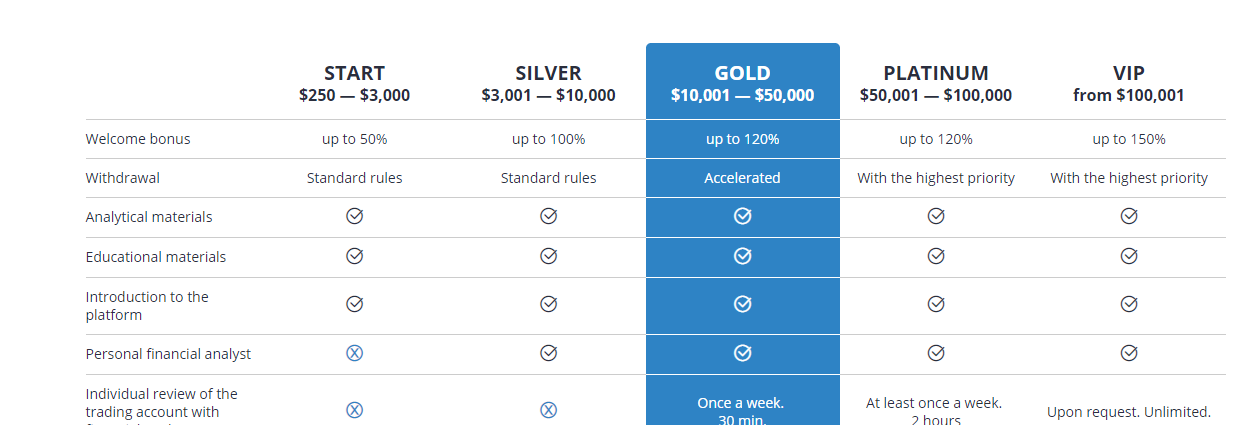Click the SILVER plan title
Viewport: 1254px width, 425px height.
point(548,74)
